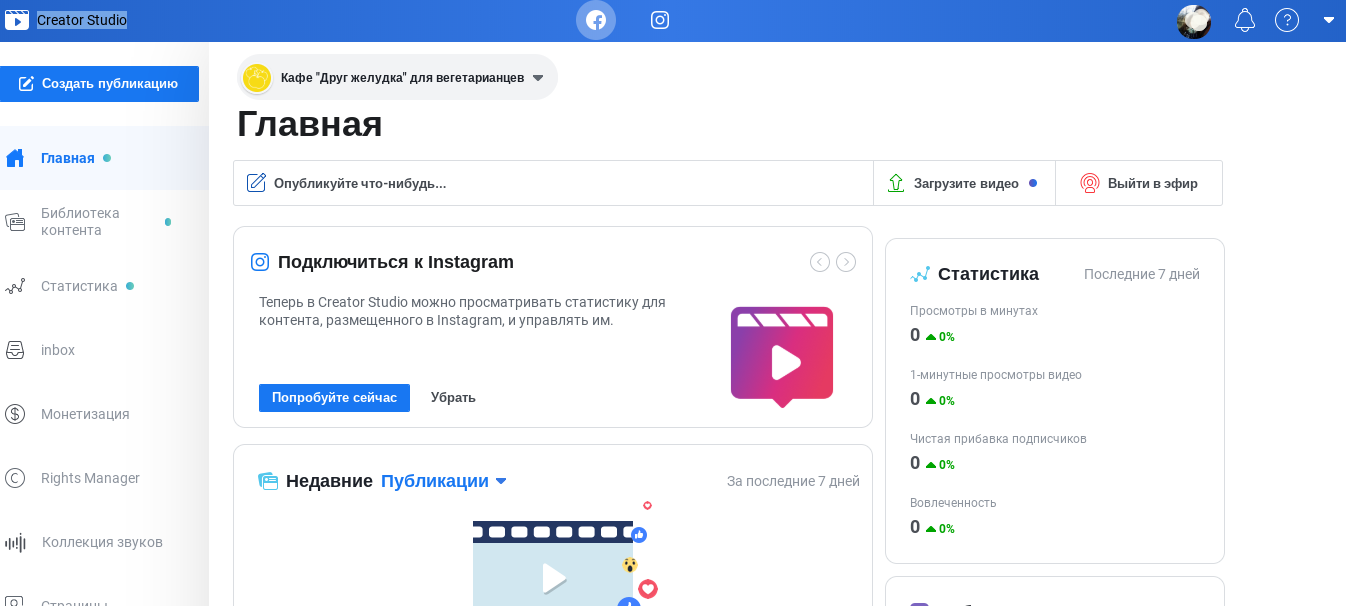
Task: Click Вовлеченность metric label
Action: coord(953,503)
